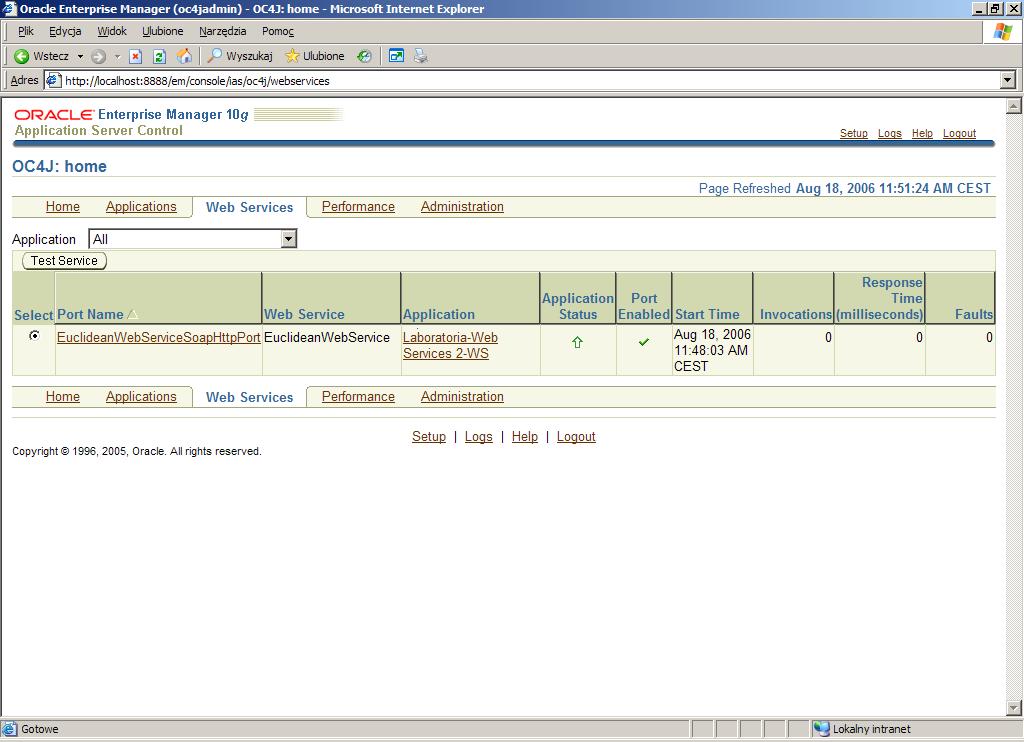Click the Port Name sort triangle
The width and height of the screenshot is (1024, 742).
(133, 315)
